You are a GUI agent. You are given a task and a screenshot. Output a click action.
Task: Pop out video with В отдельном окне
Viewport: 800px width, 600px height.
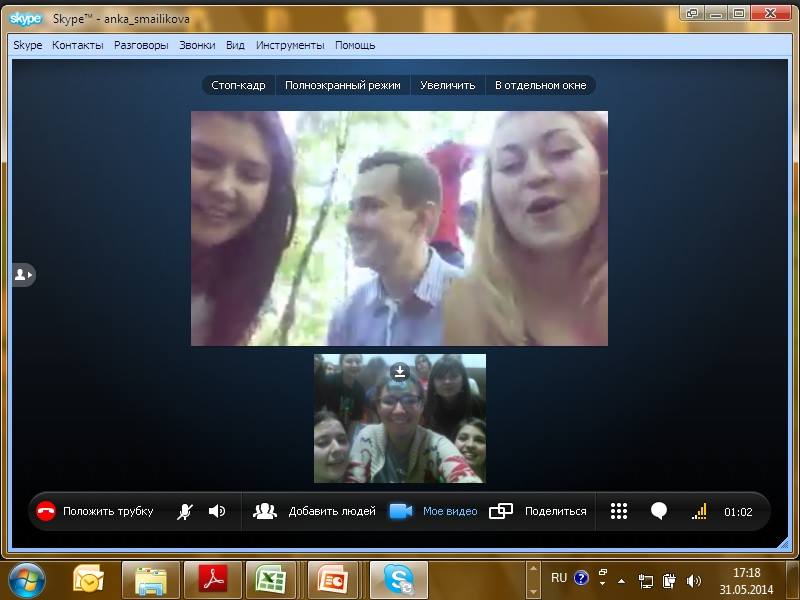(x=541, y=85)
